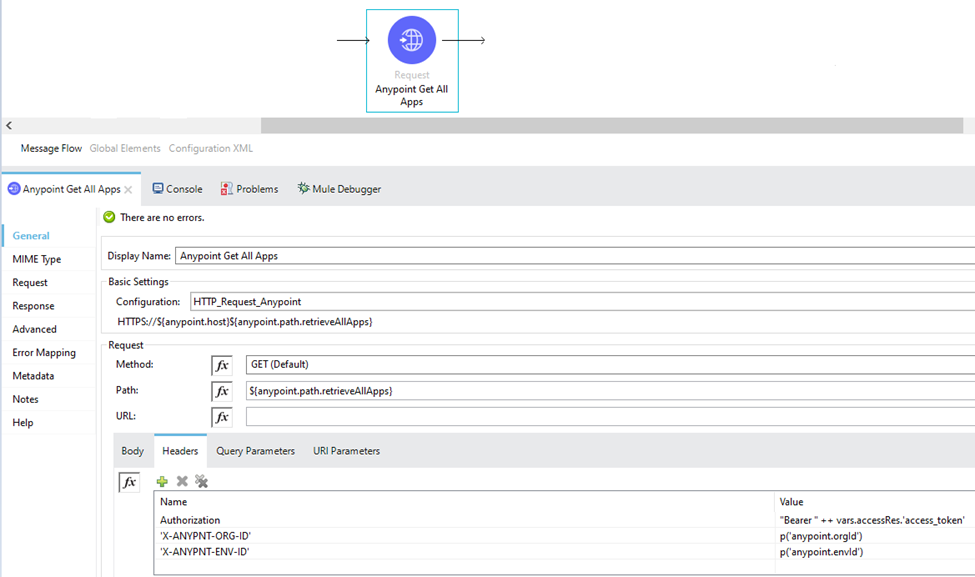Open the Global Elements tab

pyautogui.click(x=125, y=149)
